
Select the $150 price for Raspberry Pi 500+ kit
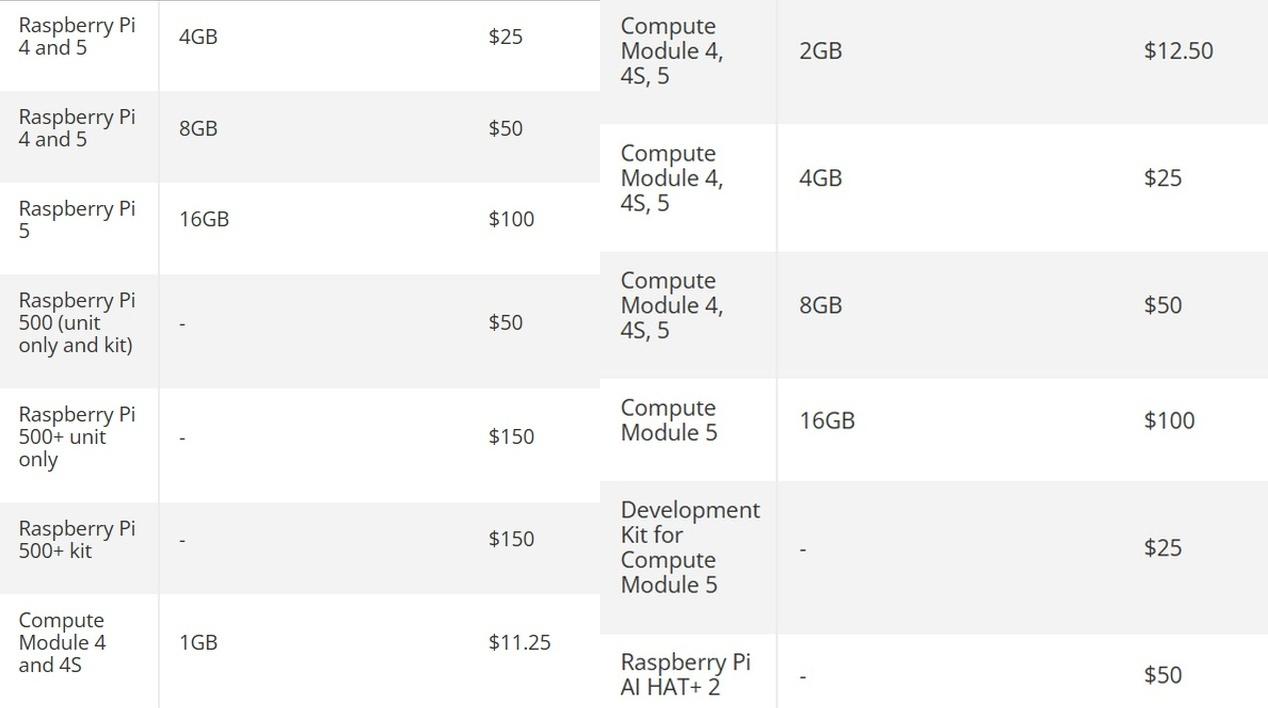point(511,539)
